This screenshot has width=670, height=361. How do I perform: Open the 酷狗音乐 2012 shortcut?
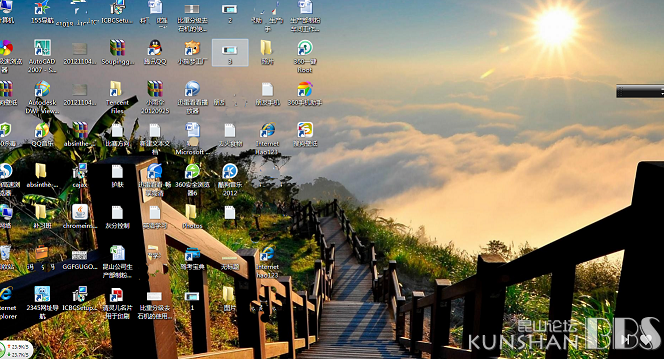point(230,179)
